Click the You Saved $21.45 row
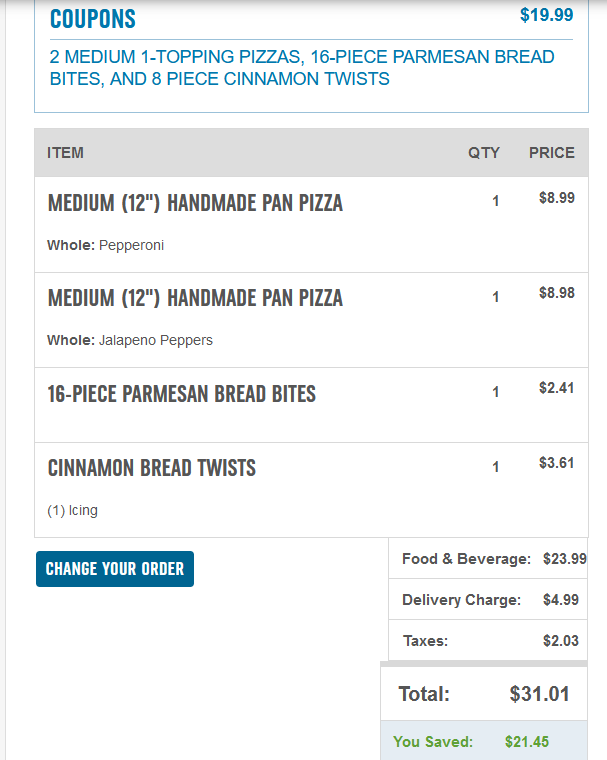Viewport: 607px width, 760px height. tap(484, 742)
